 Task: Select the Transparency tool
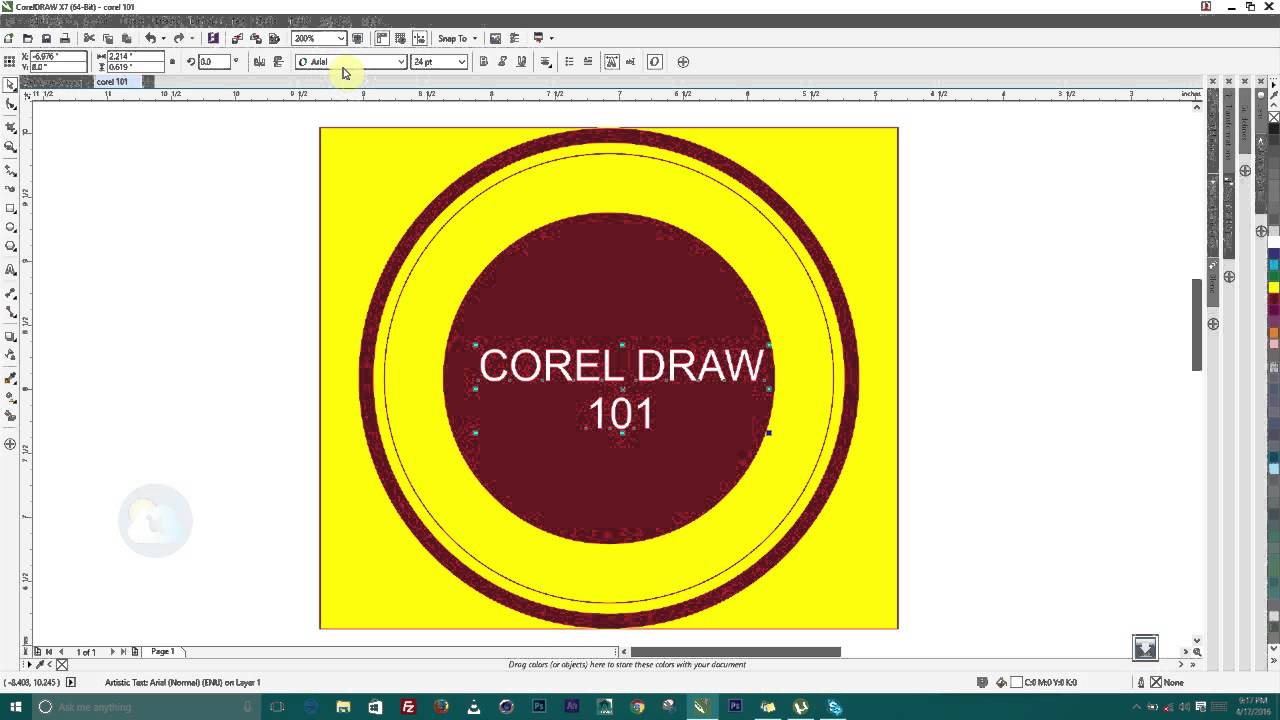tap(11, 355)
